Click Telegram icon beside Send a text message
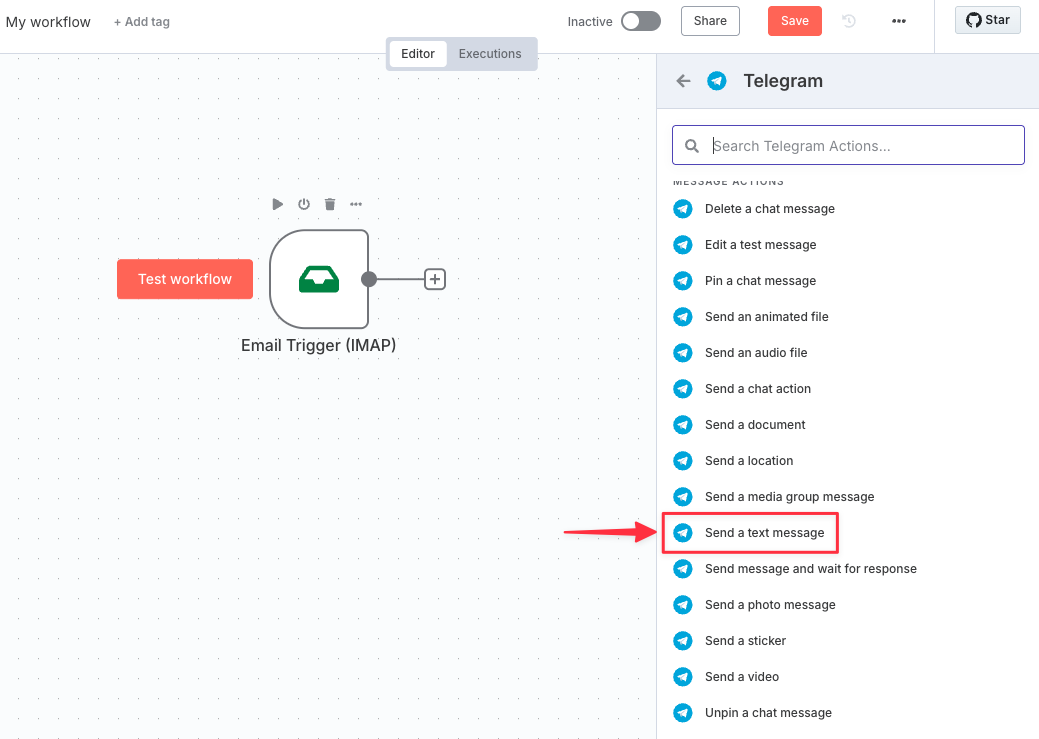Viewport: 1039px width, 739px height. (x=683, y=533)
